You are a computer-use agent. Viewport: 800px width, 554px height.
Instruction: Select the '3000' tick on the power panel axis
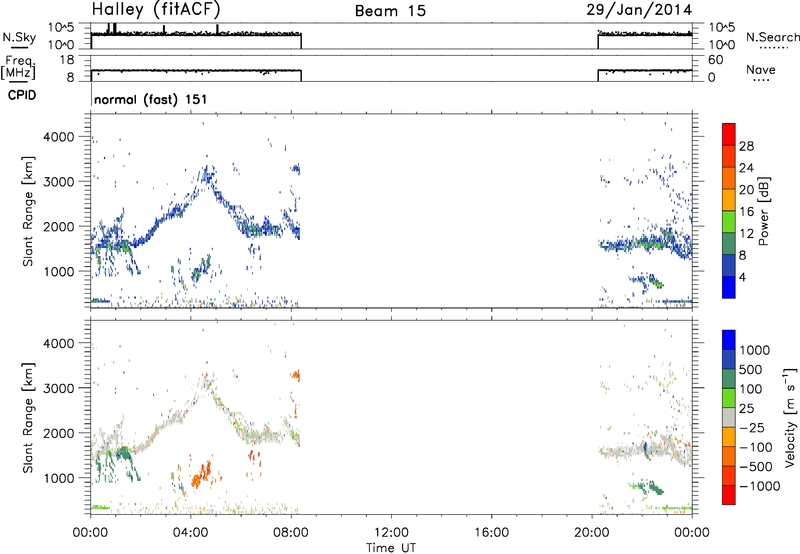coord(58,182)
